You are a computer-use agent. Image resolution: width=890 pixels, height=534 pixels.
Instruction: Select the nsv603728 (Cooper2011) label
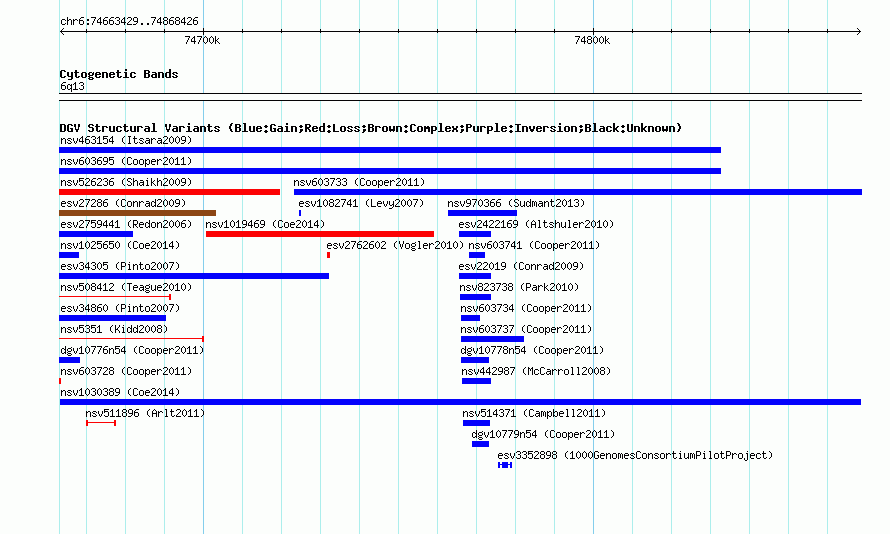(x=126, y=371)
